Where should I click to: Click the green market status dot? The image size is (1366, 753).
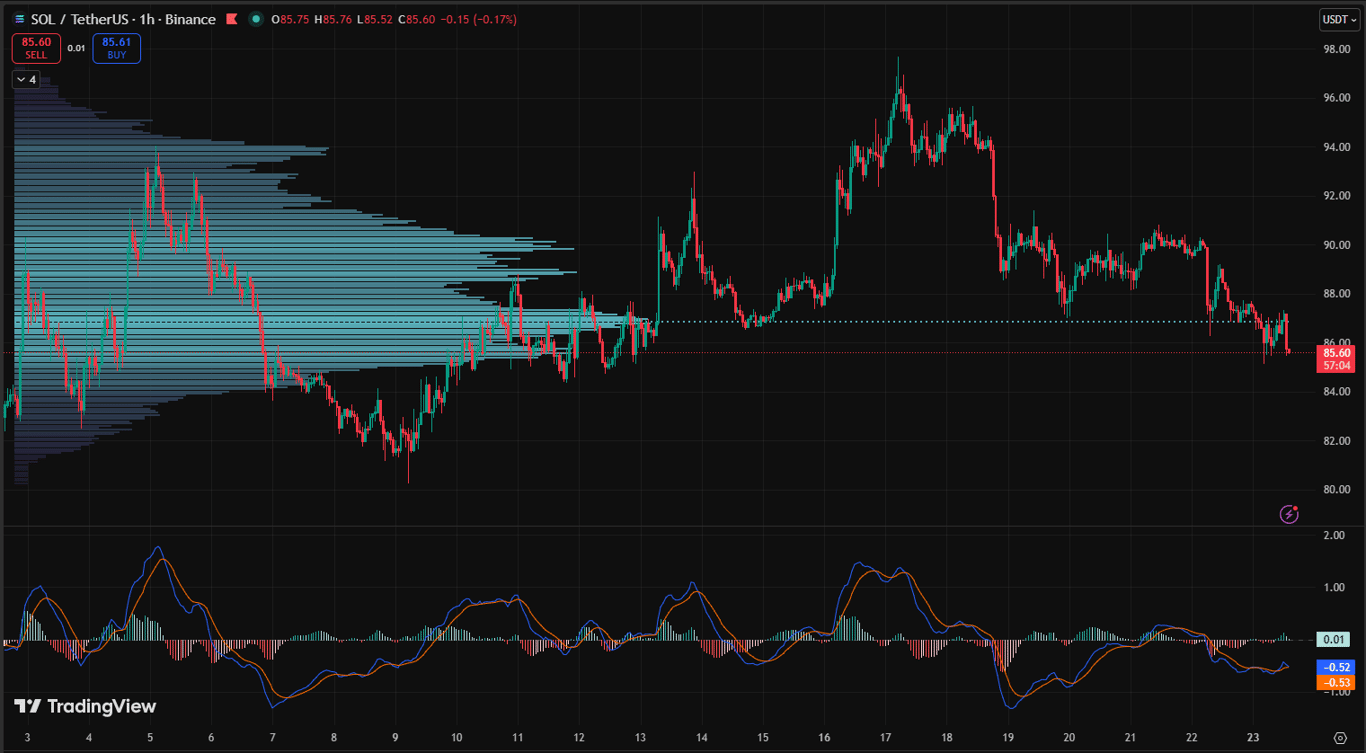point(257,19)
